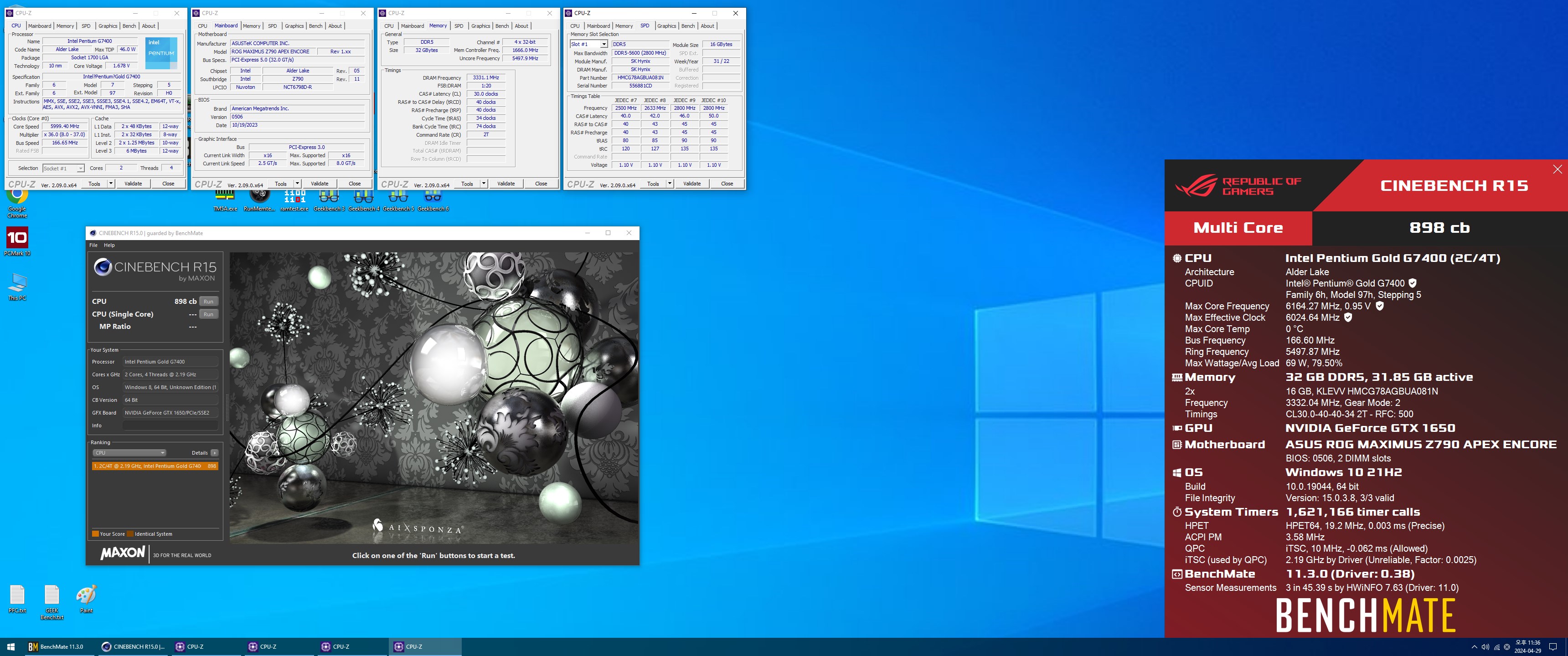Open Tools dropdown arrow in first CPU-Z

(111, 183)
